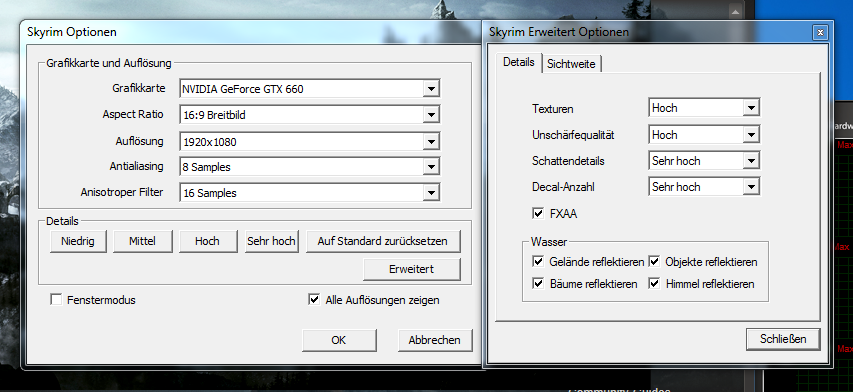Image resolution: width=853 pixels, height=392 pixels.
Task: Open the Schattendetails dropdown set to Sehr hoch
Action: 704,160
